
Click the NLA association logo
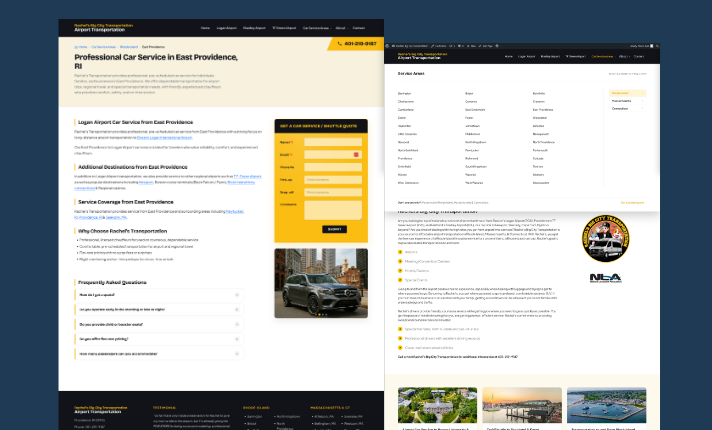click(606, 278)
